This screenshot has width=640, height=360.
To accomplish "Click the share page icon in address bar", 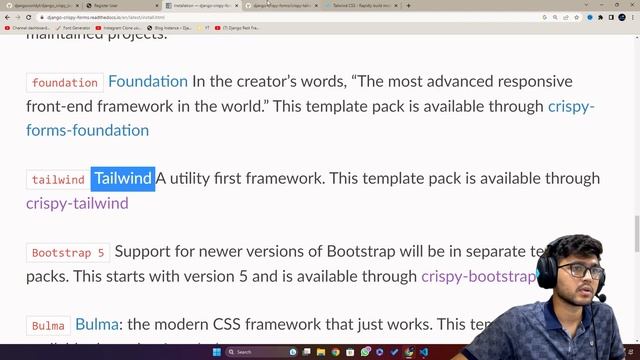I will (566, 18).
